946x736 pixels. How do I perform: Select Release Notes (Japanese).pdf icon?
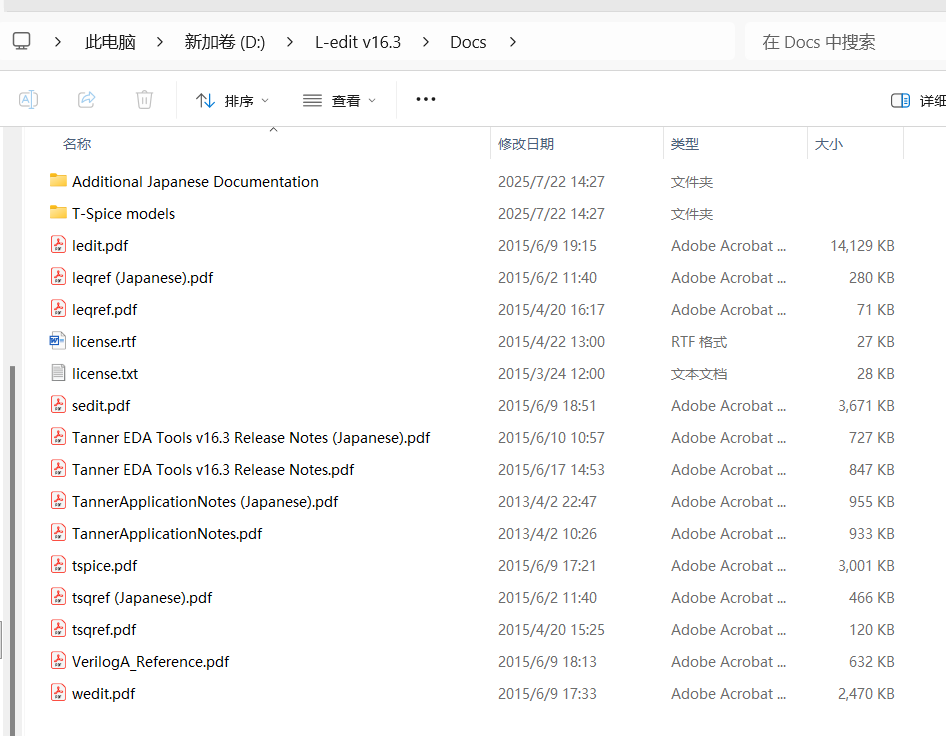coord(58,436)
